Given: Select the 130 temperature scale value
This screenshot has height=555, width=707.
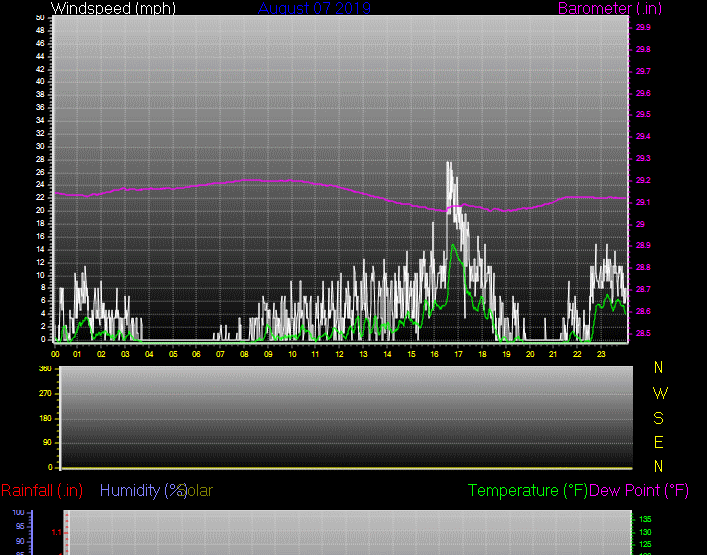Looking at the screenshot, I should point(645,532).
